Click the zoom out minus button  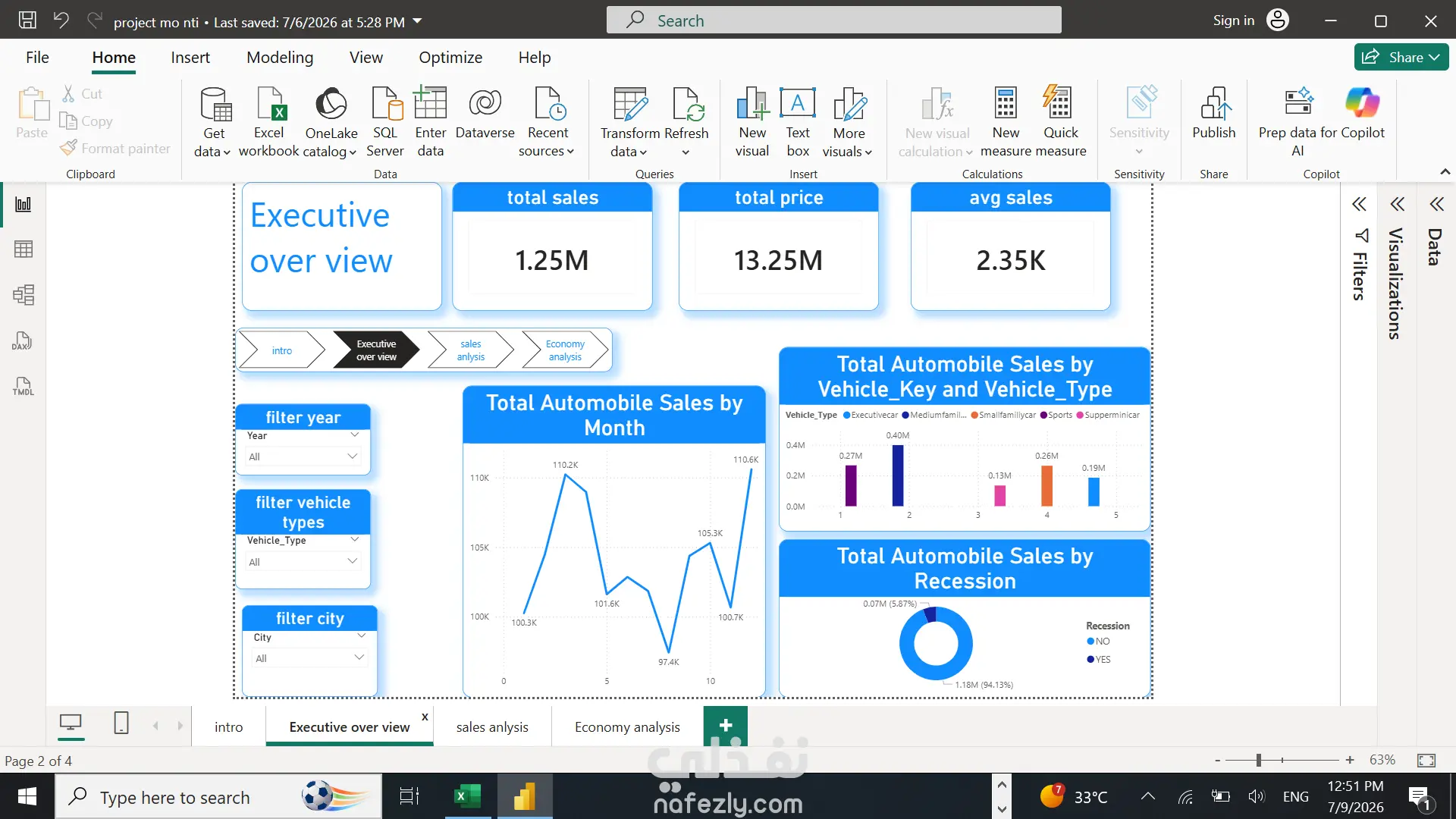point(1217,760)
